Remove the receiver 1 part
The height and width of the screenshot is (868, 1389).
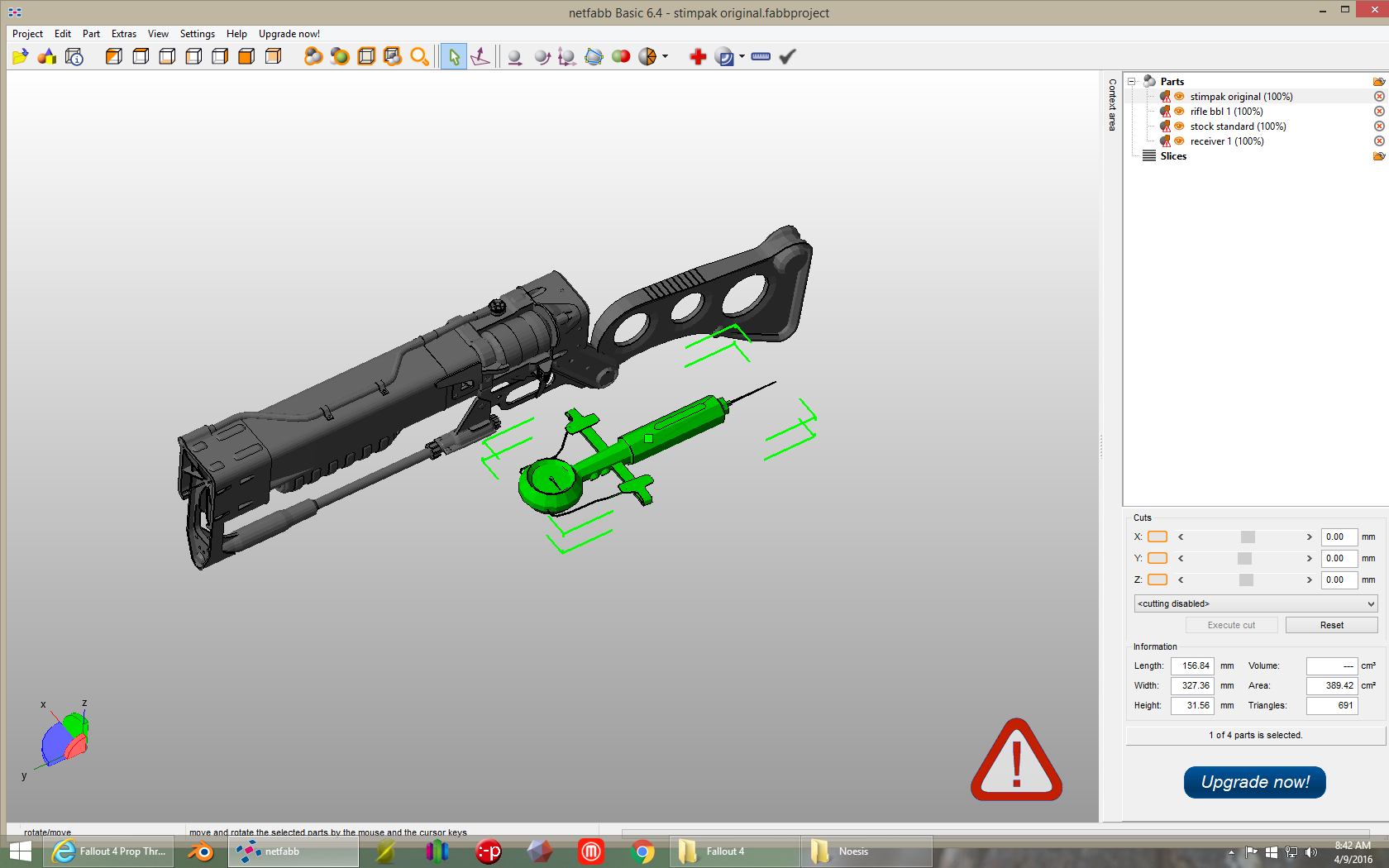coord(1379,141)
